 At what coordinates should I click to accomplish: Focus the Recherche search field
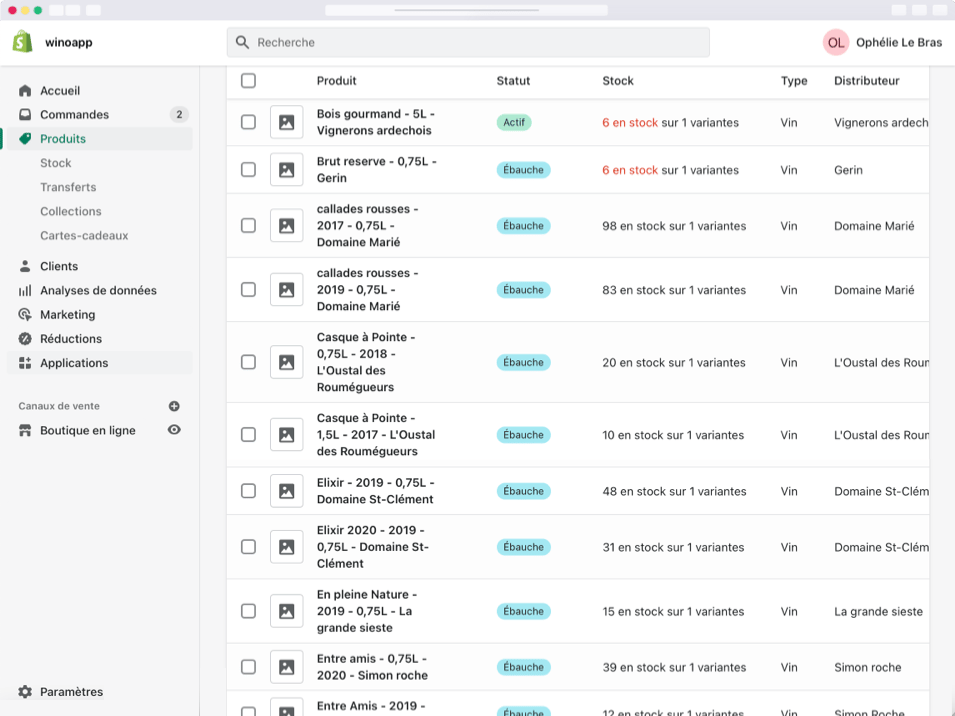[x=468, y=43]
